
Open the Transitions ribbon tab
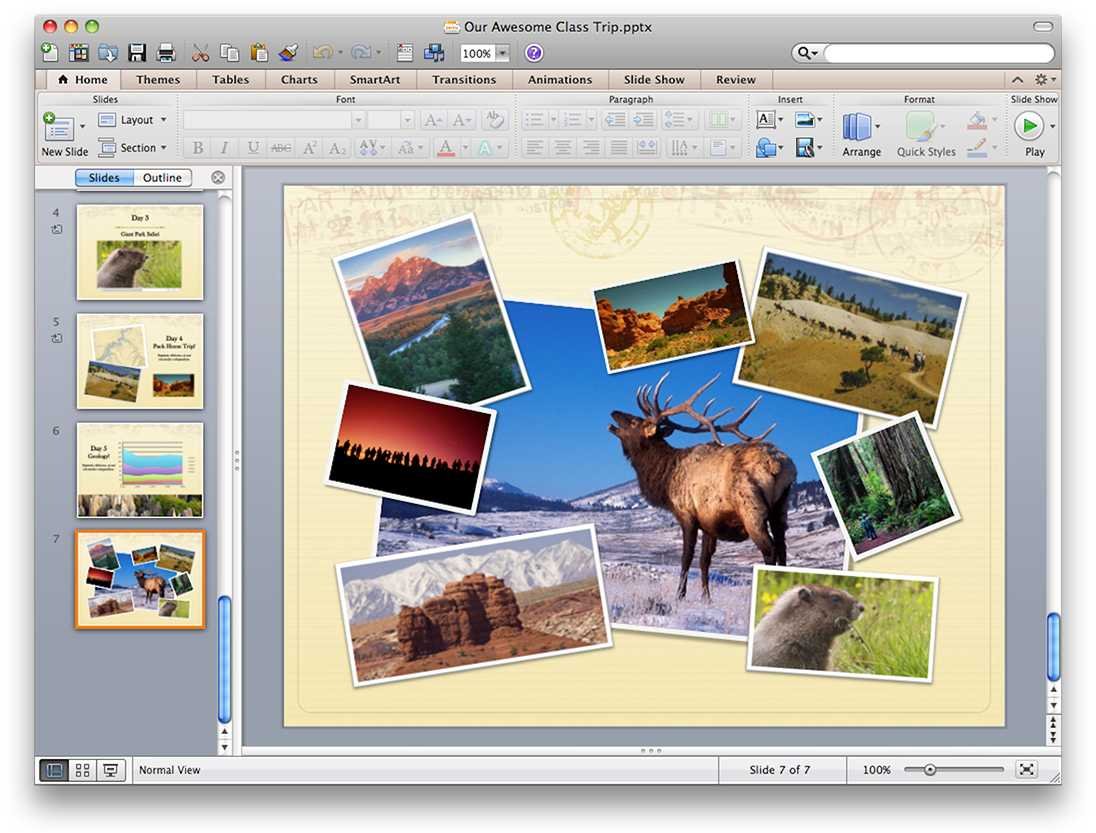464,80
